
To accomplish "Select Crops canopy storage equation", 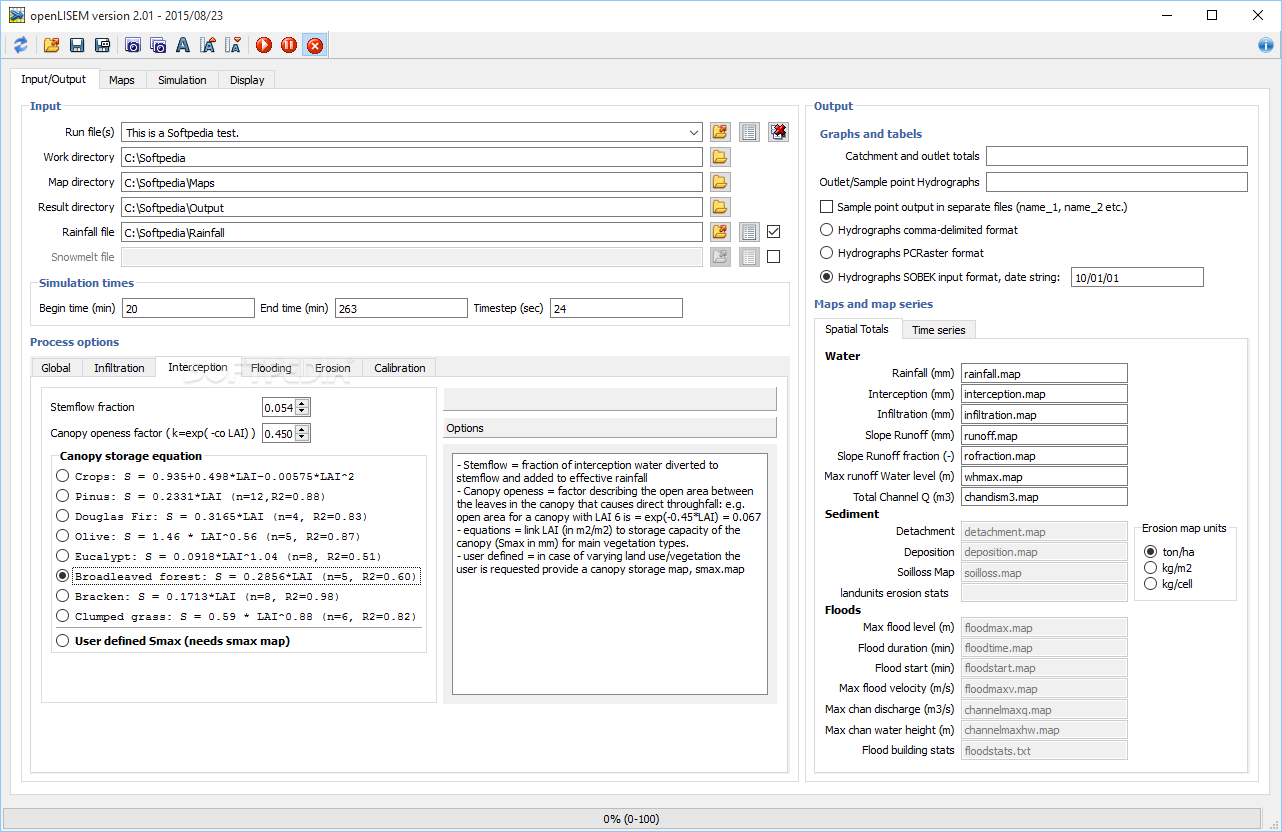I will pos(206,476).
